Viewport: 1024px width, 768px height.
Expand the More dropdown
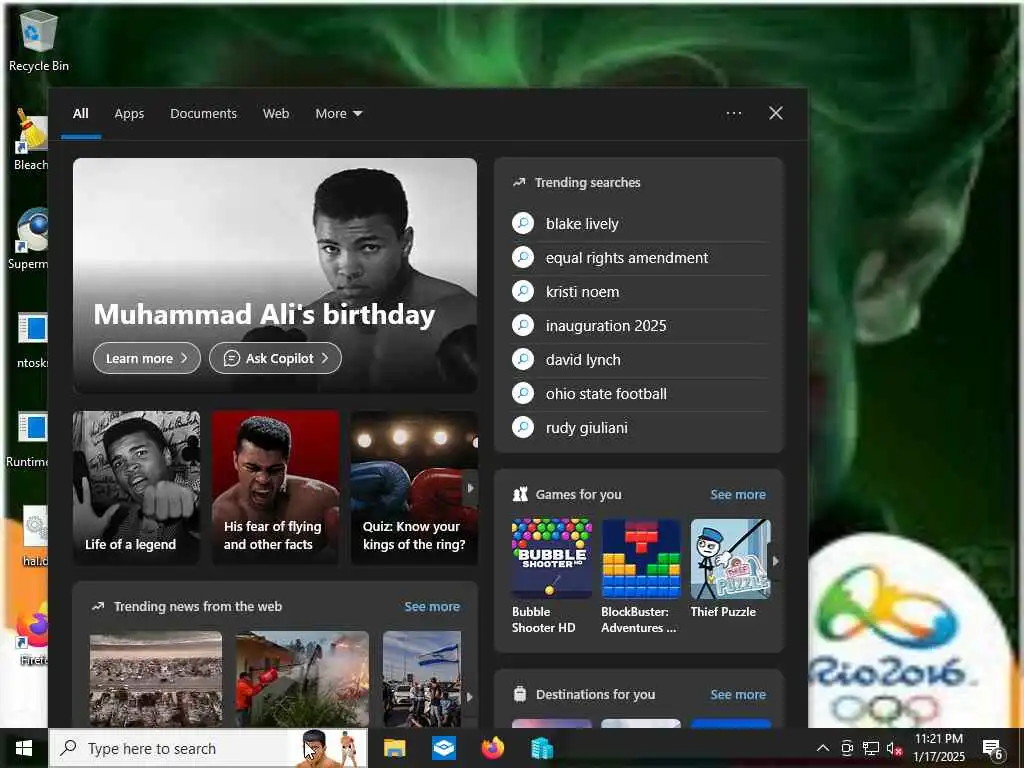[x=338, y=114]
